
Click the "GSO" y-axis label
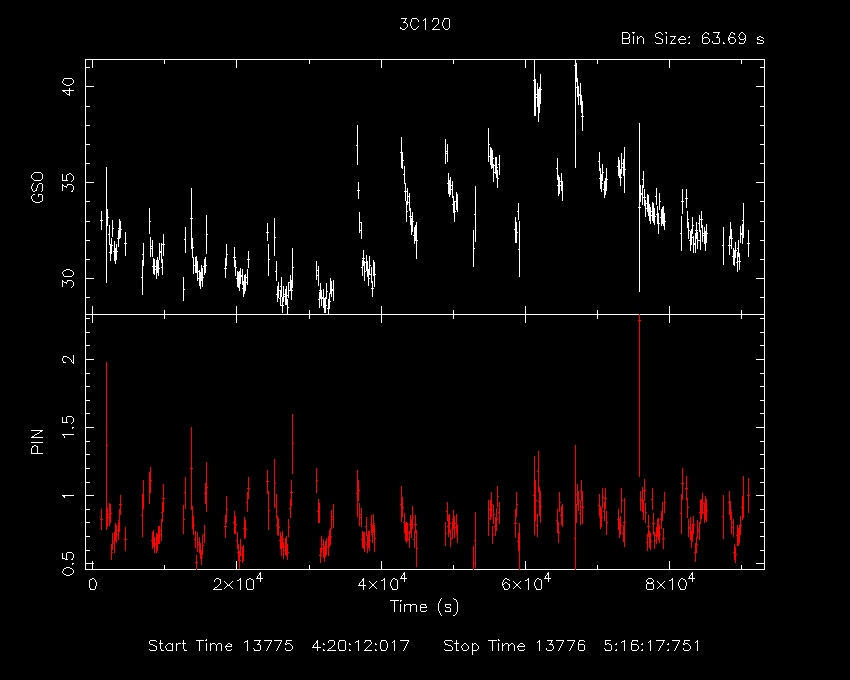point(37,187)
